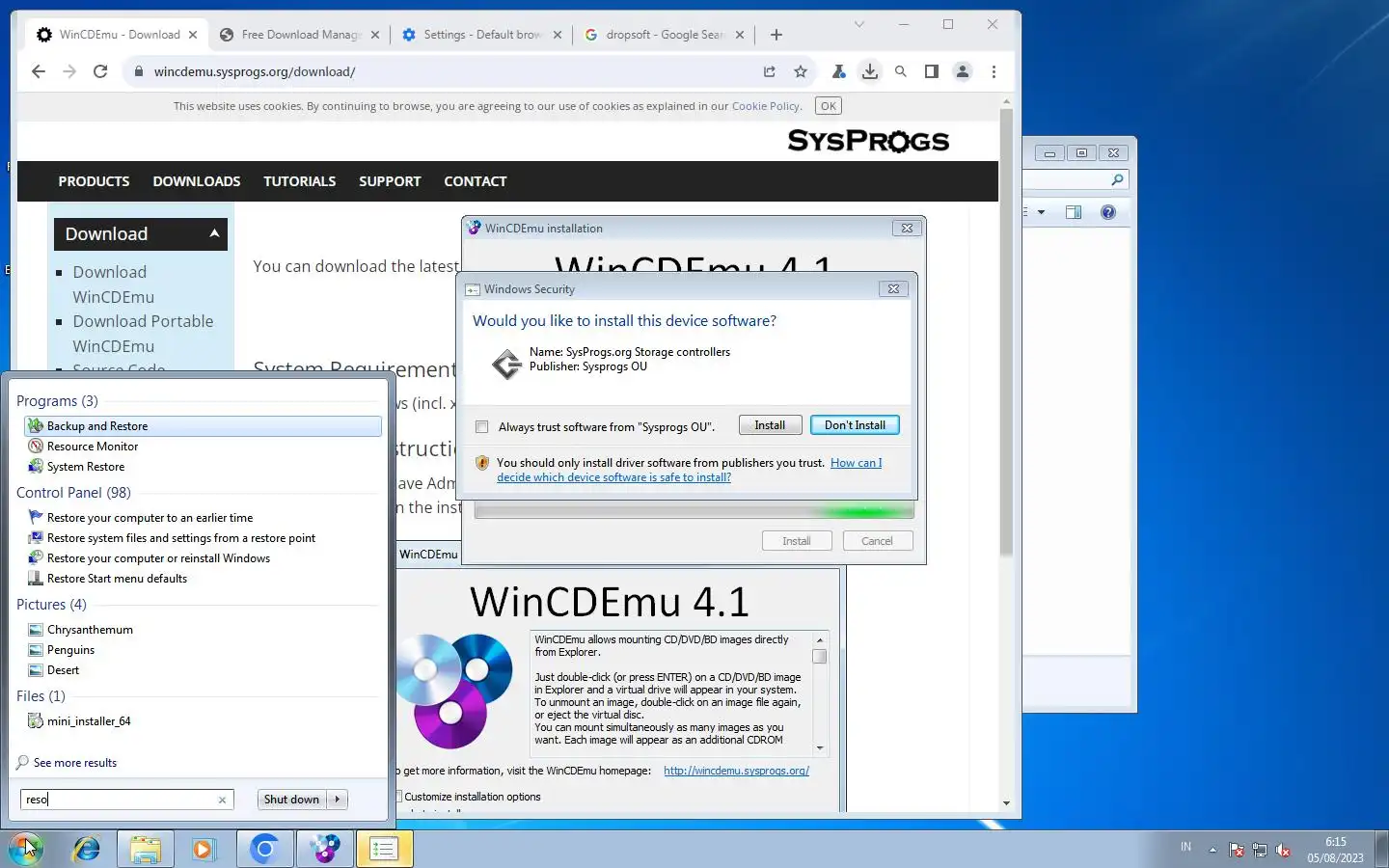
Task: Click Install in Windows Security dialog
Action: [770, 425]
